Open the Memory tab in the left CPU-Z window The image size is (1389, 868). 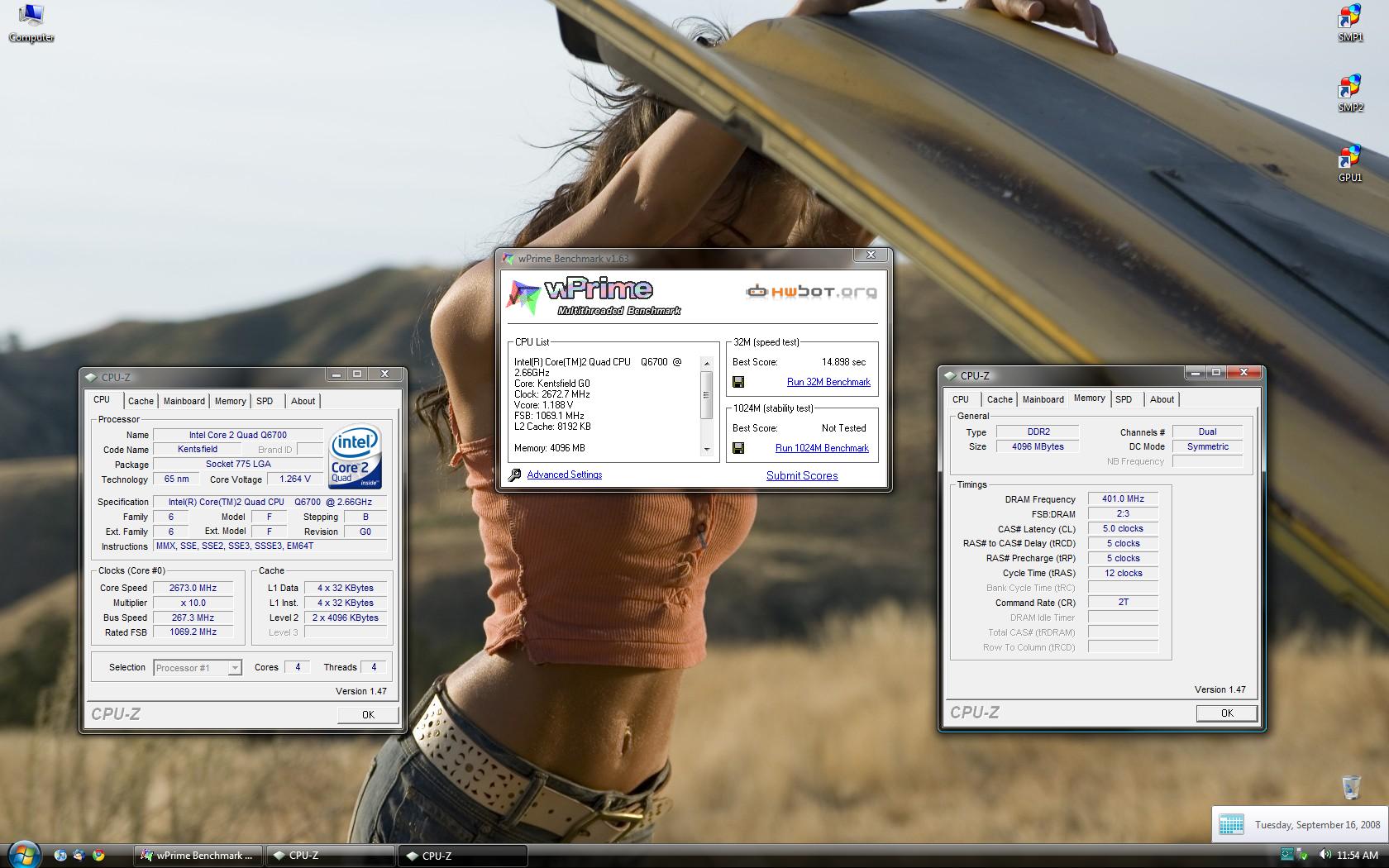pyautogui.click(x=230, y=401)
